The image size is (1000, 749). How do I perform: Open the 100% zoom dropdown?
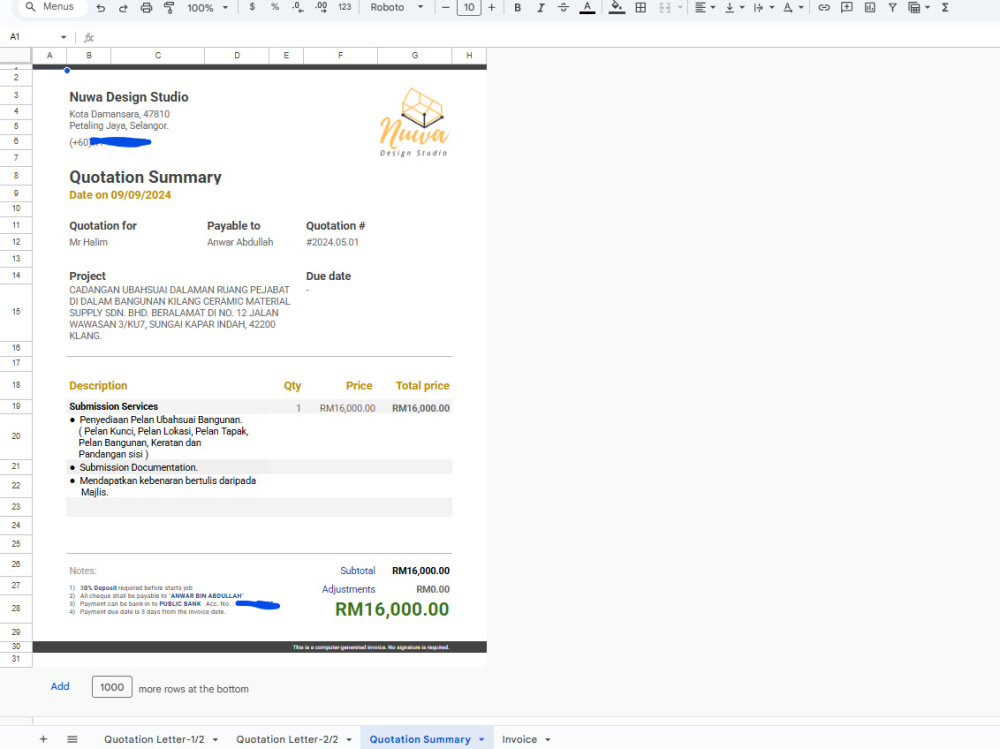tap(208, 8)
